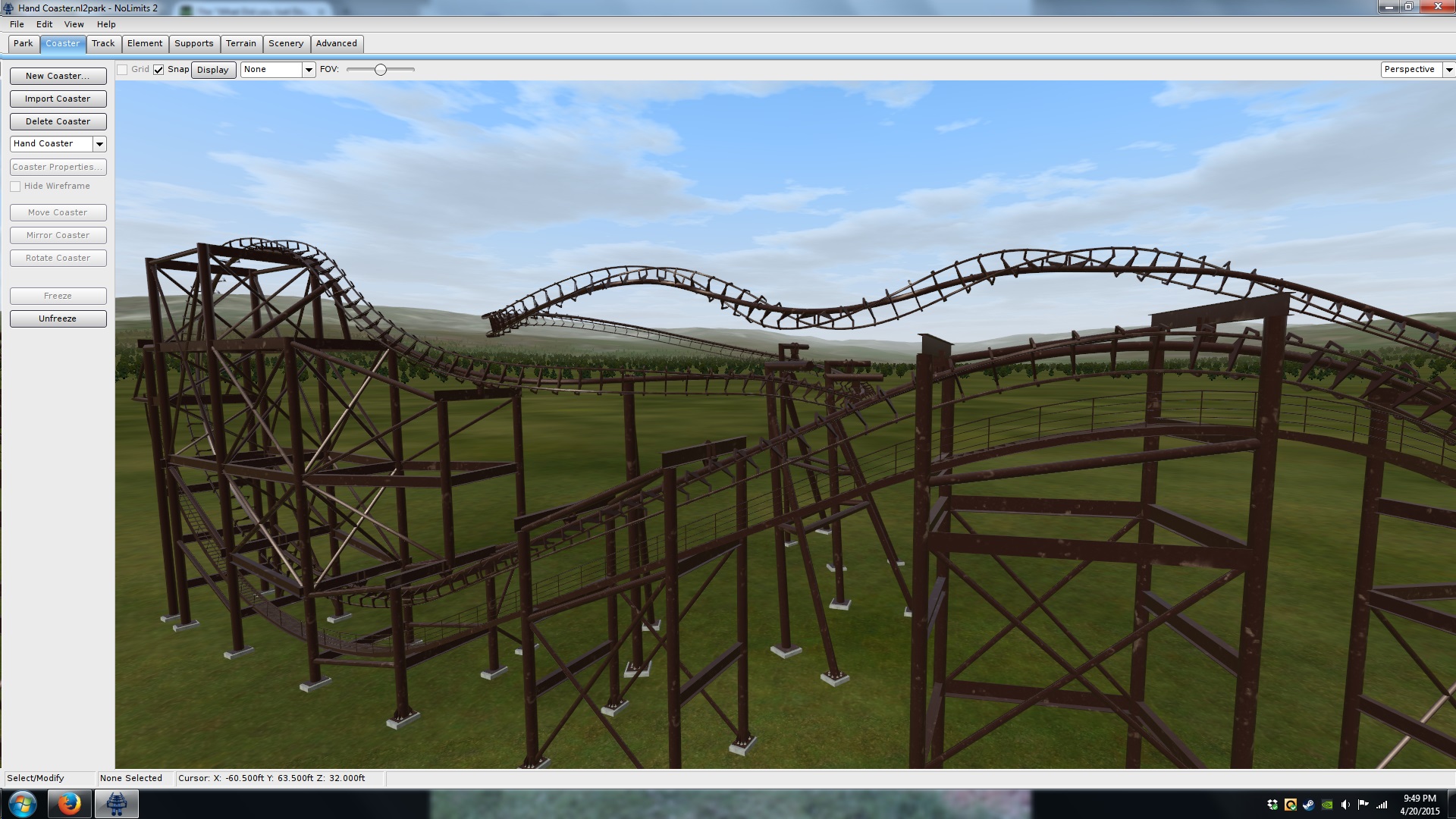Click the FOV slider handle
The height and width of the screenshot is (819, 1456).
(381, 70)
